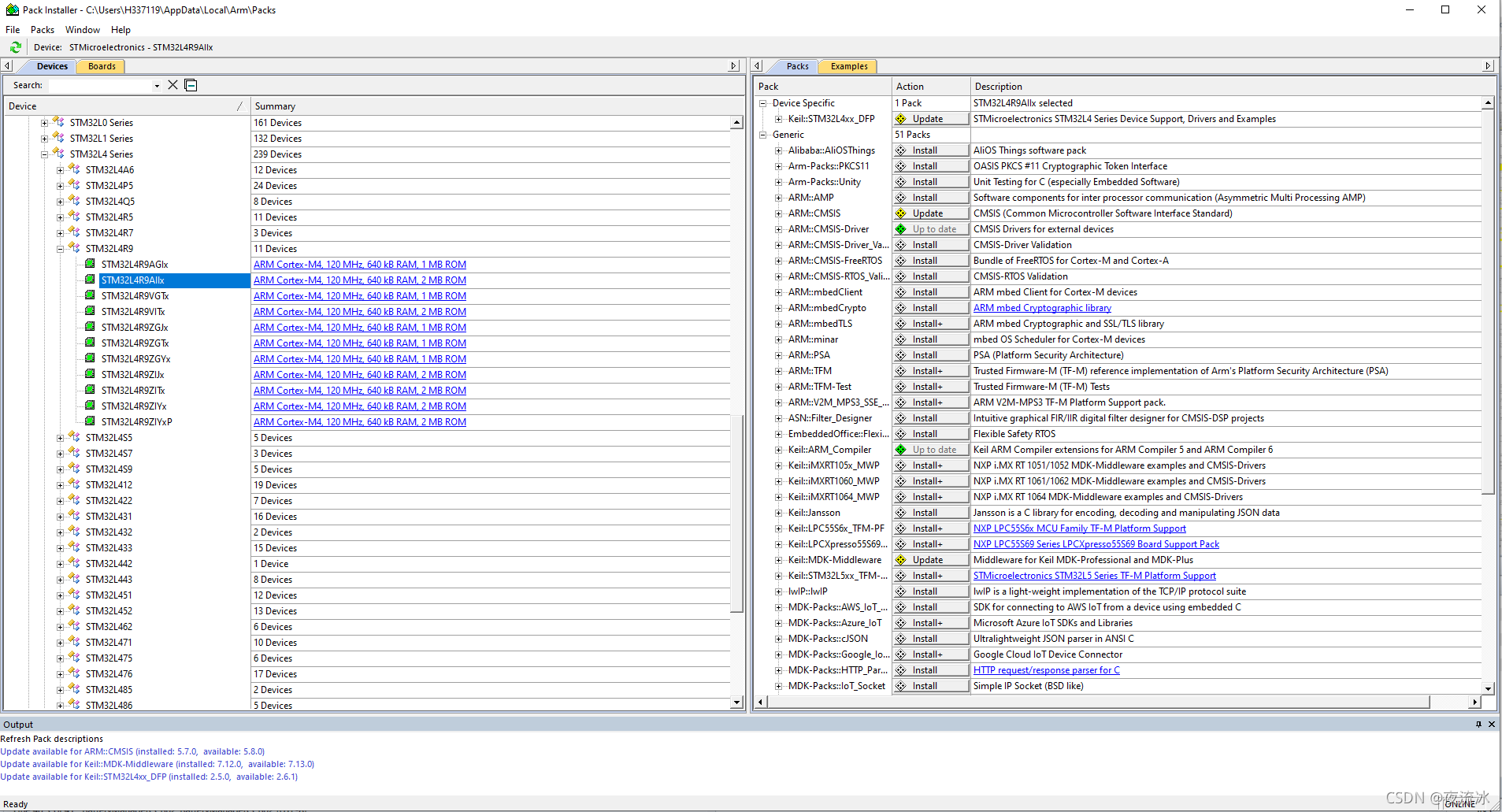Install lwIP::lwIP pack
The height and width of the screenshot is (812, 1502).
tap(930, 591)
